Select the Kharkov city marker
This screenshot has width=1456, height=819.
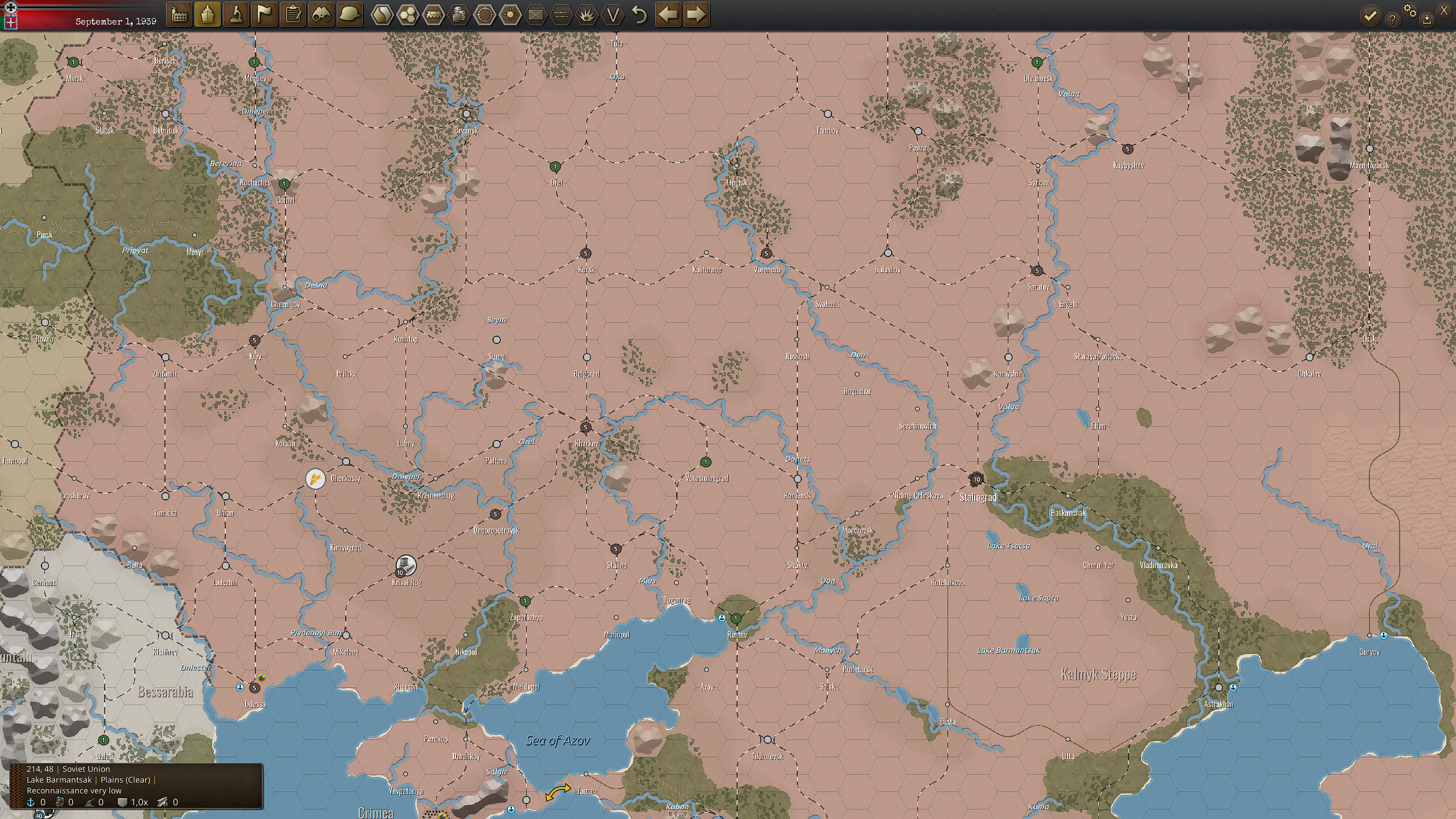pos(586,427)
